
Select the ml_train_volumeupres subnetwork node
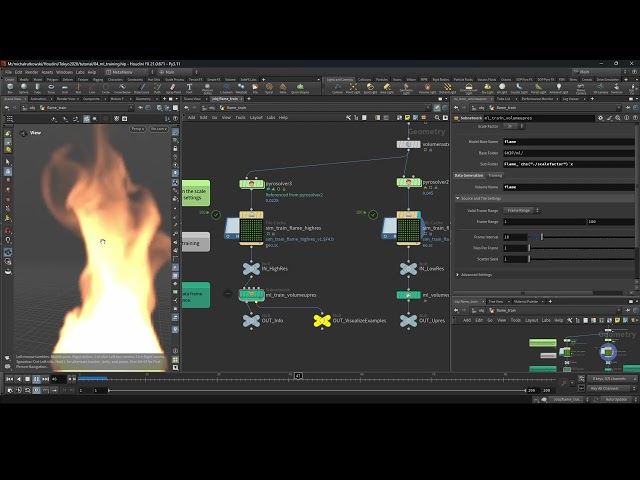251,295
